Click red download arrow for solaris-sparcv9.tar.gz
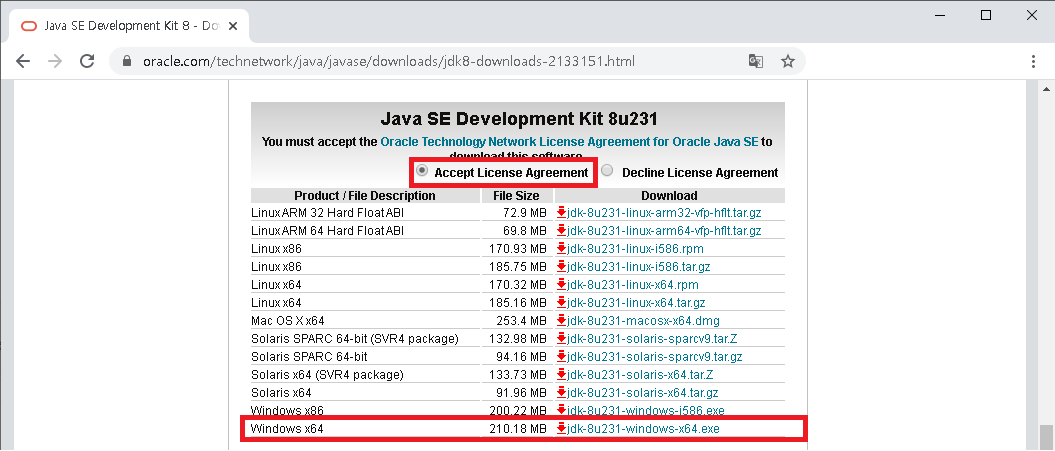1055x451 pixels. click(x=562, y=356)
